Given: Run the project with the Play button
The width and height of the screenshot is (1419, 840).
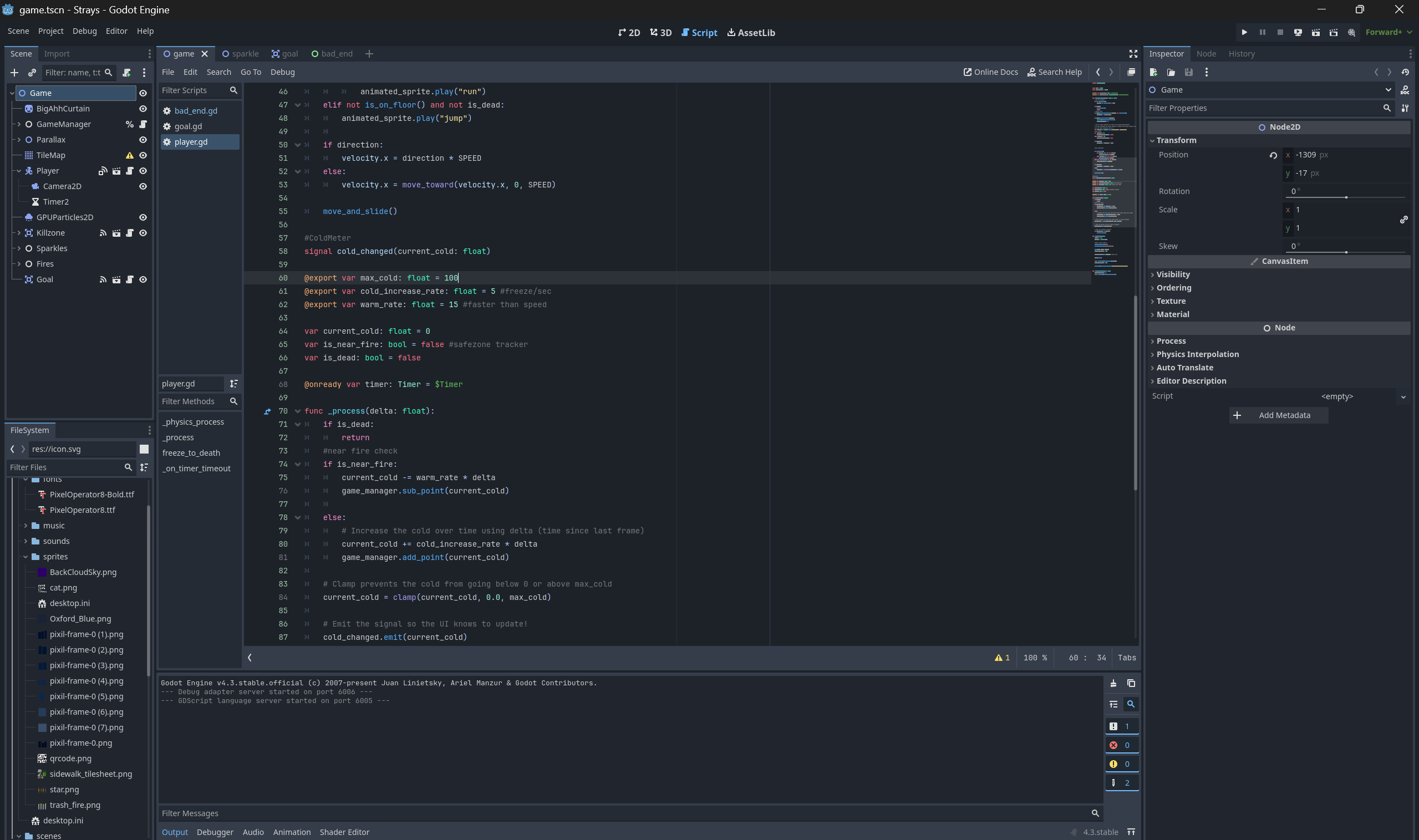Looking at the screenshot, I should [x=1244, y=32].
